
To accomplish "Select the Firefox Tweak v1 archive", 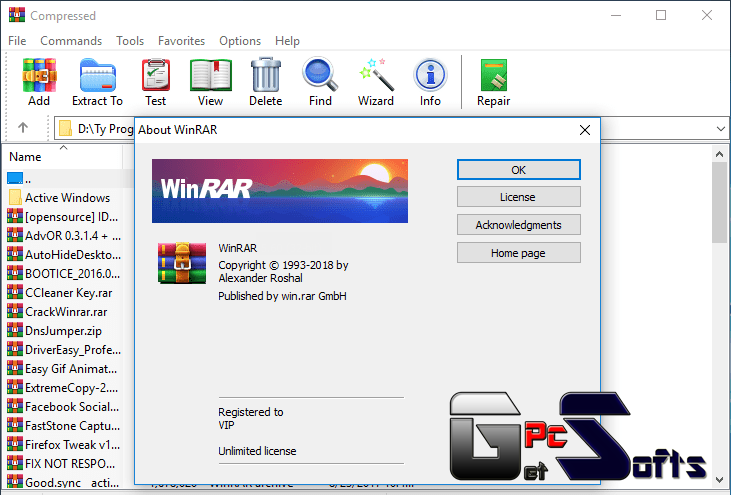I will [64, 445].
